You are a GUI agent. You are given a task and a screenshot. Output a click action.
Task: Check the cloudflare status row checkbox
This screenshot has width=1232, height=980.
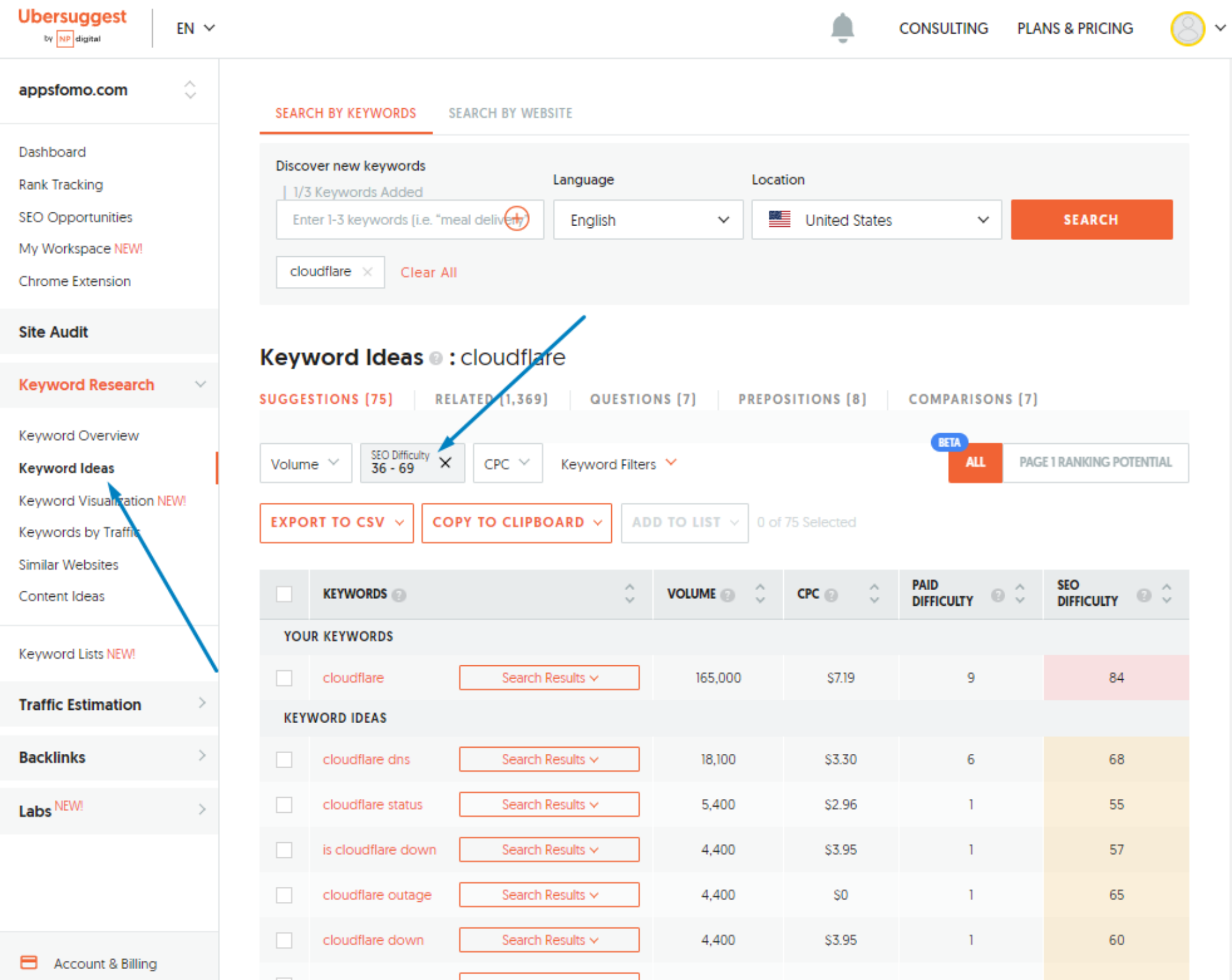(x=284, y=804)
